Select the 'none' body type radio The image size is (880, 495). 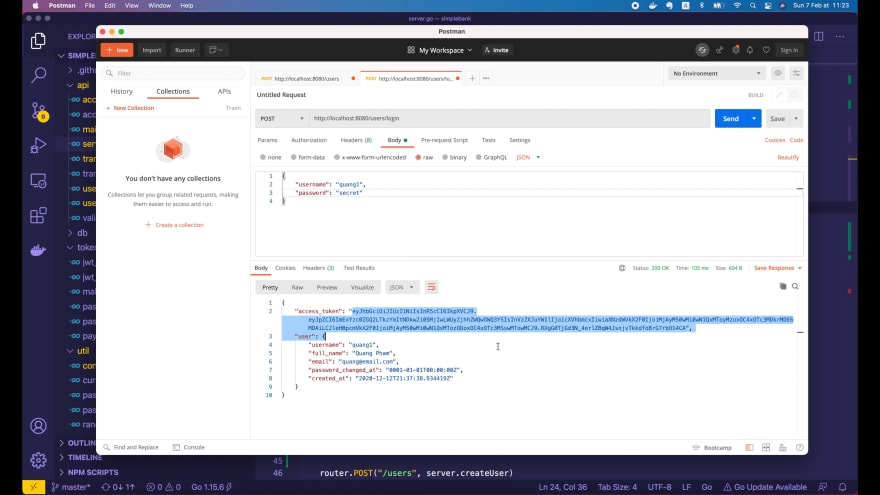point(263,158)
